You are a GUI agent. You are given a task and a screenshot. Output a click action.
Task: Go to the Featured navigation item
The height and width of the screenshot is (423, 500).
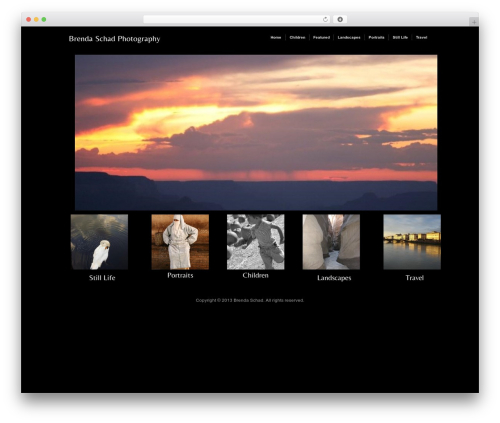point(321,37)
